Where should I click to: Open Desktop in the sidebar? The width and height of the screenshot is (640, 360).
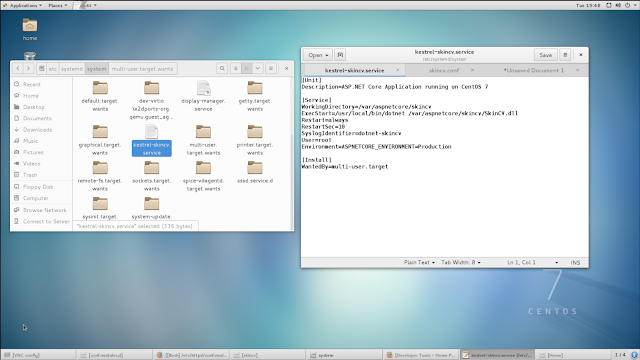[41, 107]
